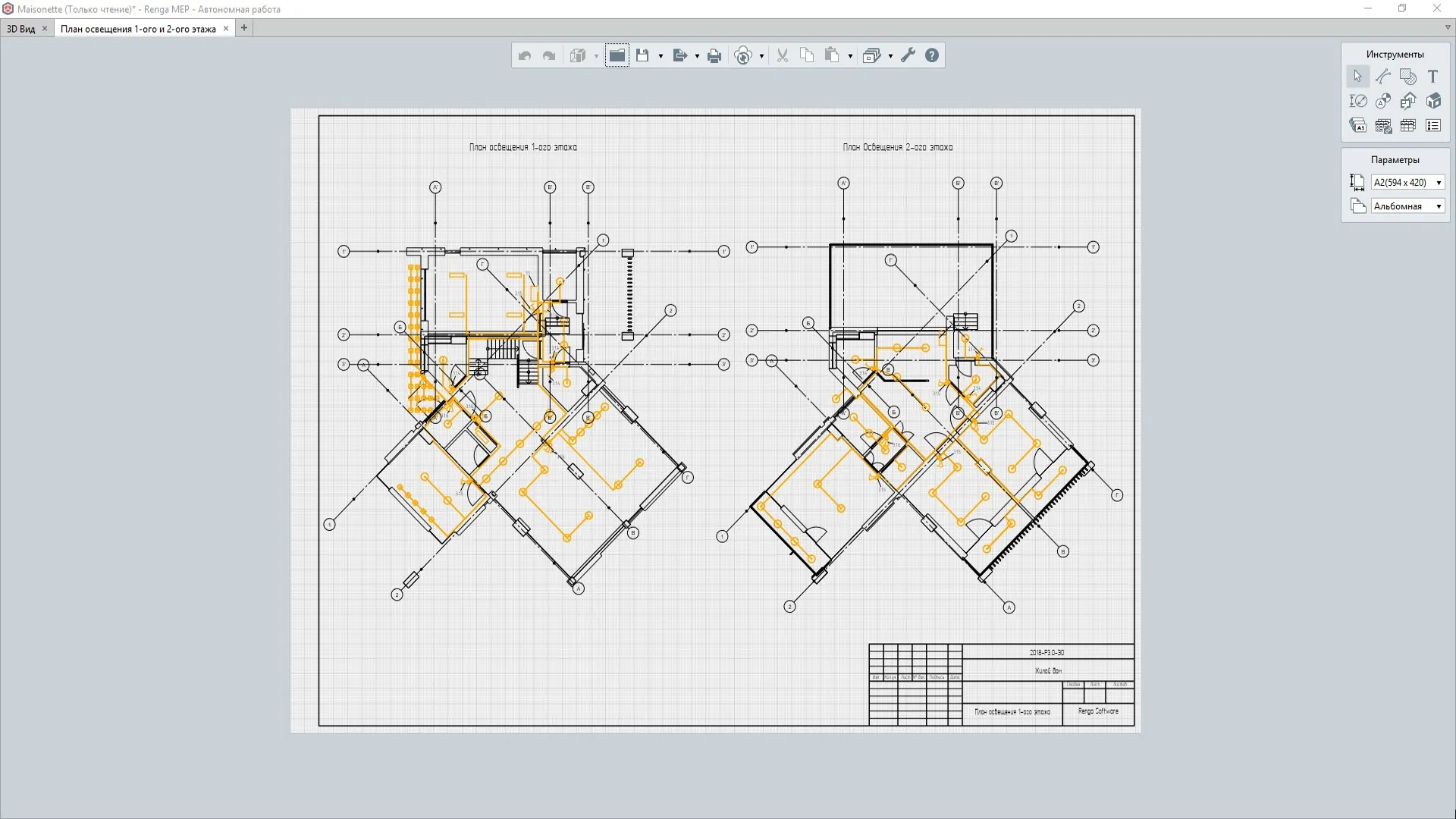Select the axis marker tool
1456x819 pixels.
[x=1382, y=101]
